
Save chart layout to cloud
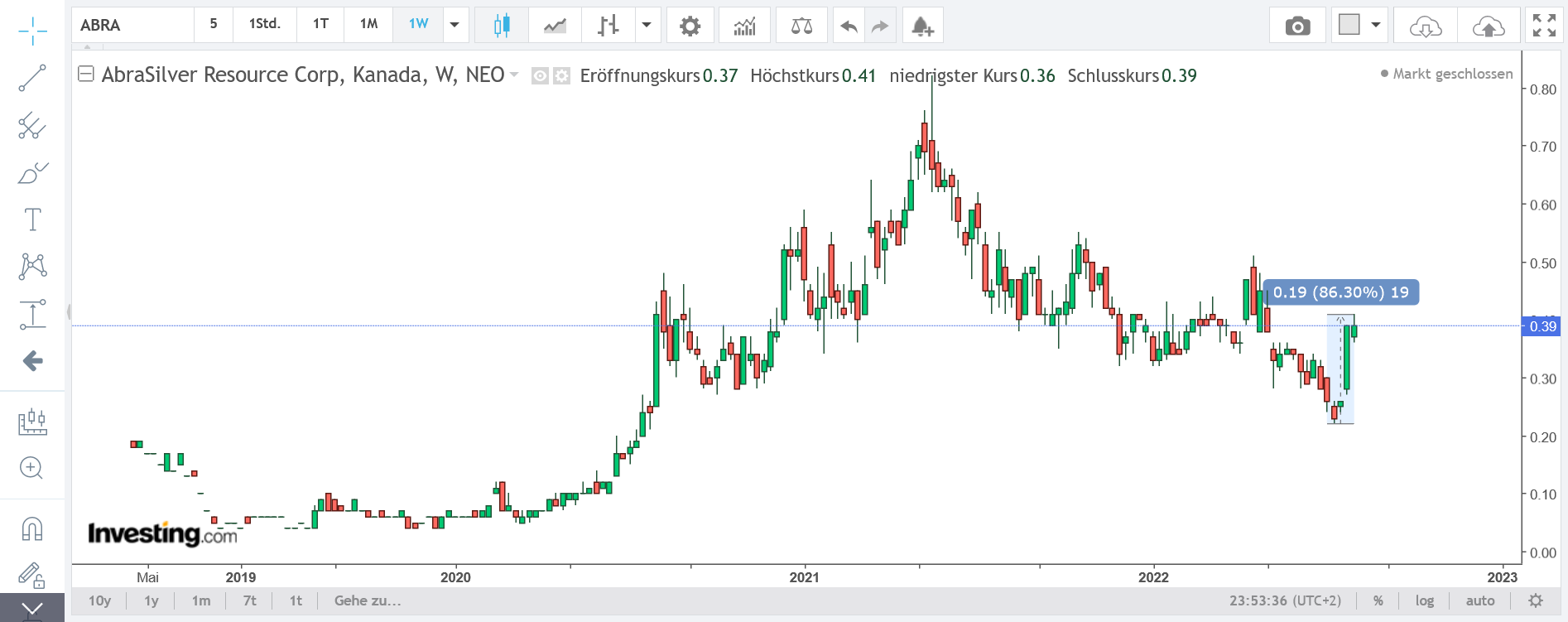[x=1489, y=26]
